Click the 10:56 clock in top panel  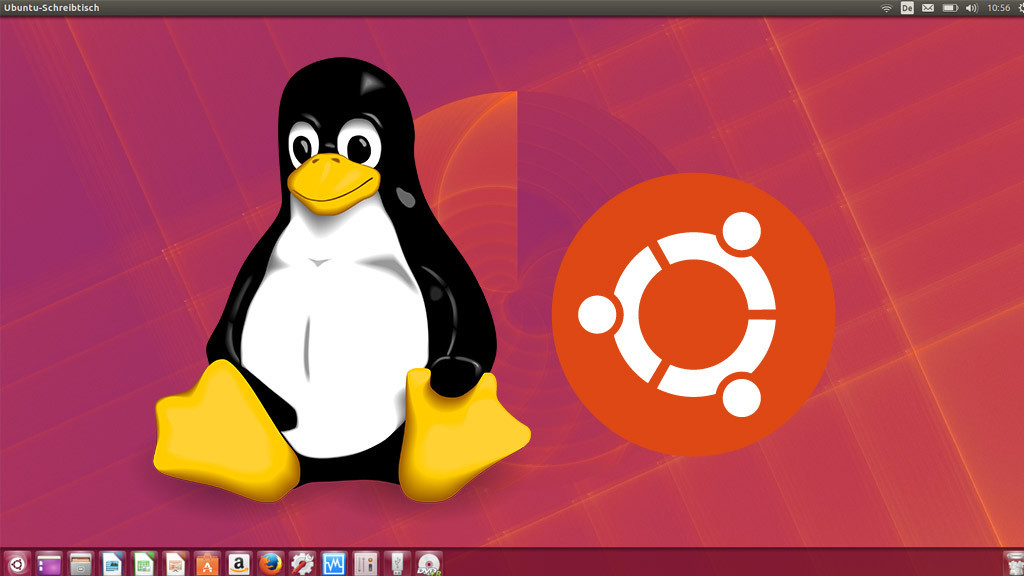point(998,8)
